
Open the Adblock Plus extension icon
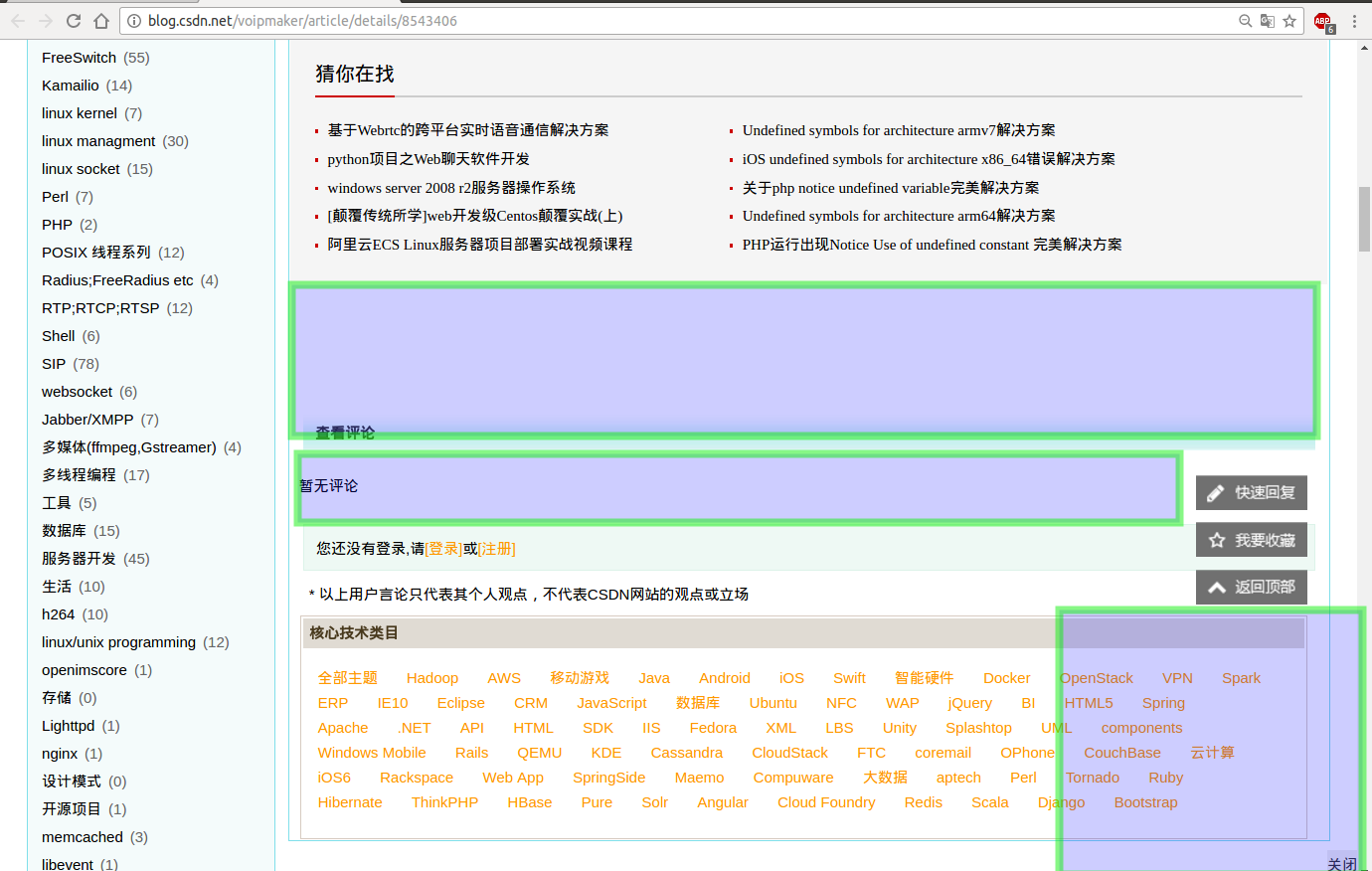click(x=1323, y=22)
